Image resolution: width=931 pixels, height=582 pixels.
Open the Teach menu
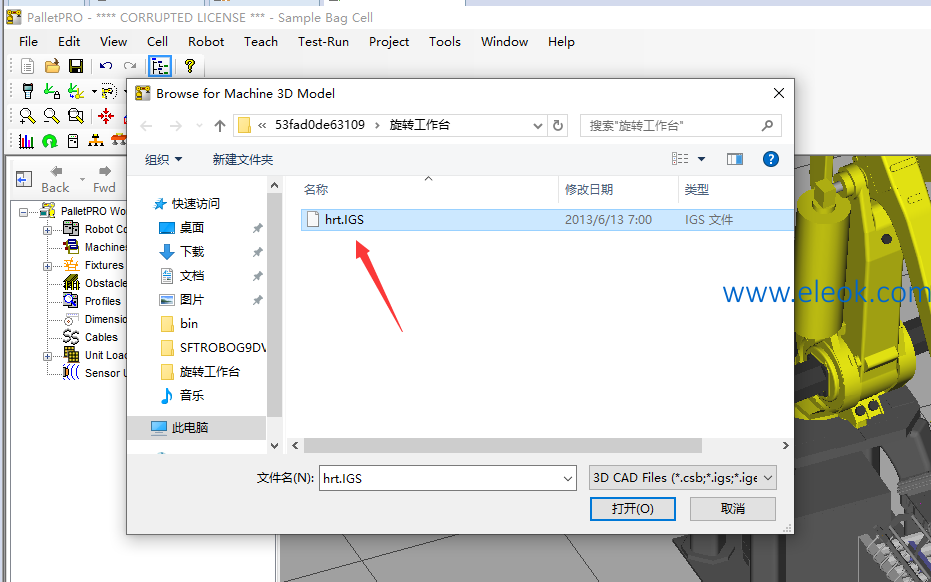coord(261,42)
